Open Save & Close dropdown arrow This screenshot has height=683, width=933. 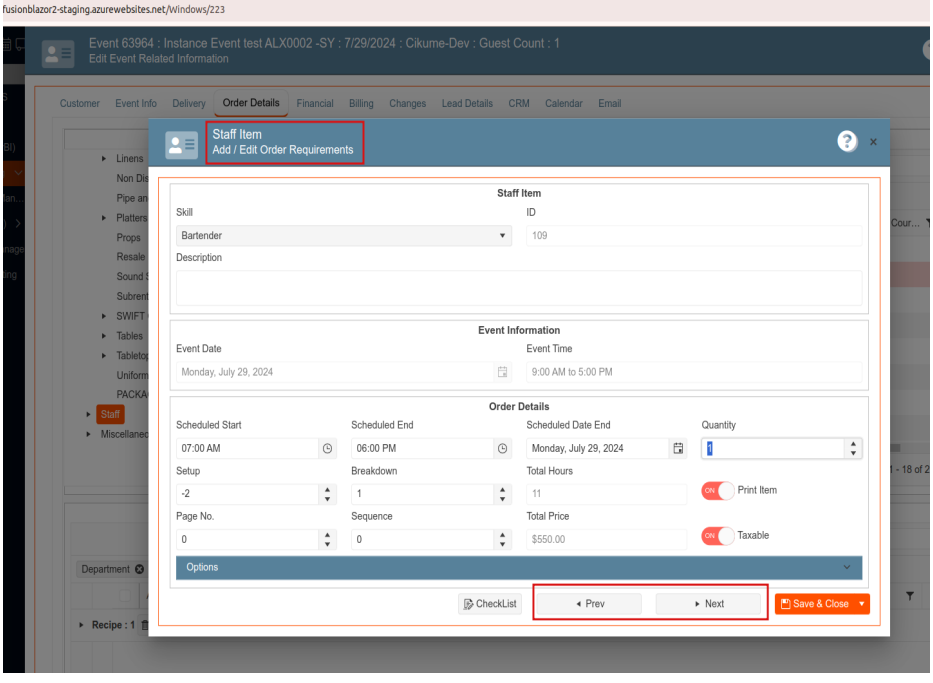tap(861, 604)
